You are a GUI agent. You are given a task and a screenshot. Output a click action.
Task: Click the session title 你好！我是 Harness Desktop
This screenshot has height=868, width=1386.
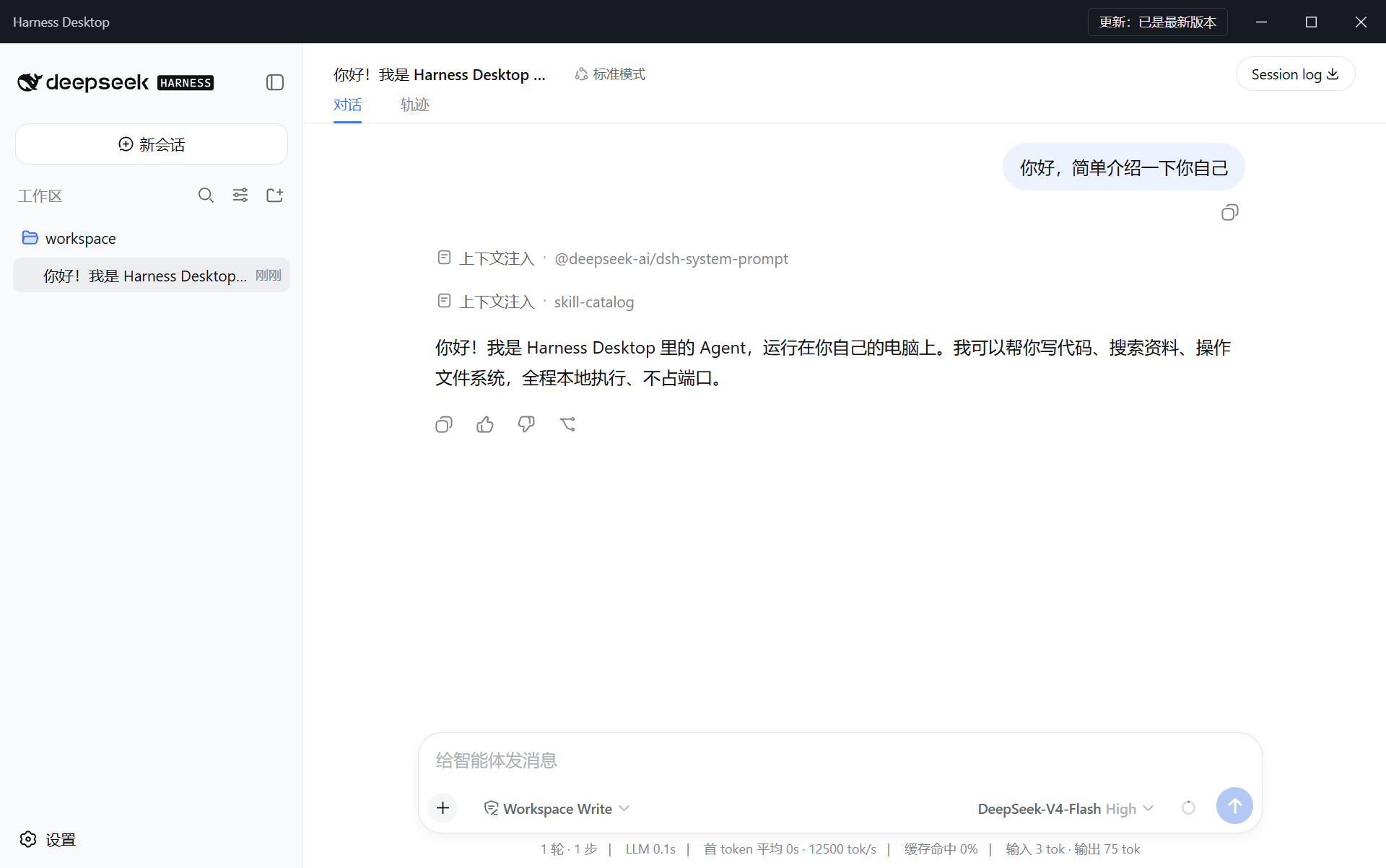pyautogui.click(x=439, y=74)
